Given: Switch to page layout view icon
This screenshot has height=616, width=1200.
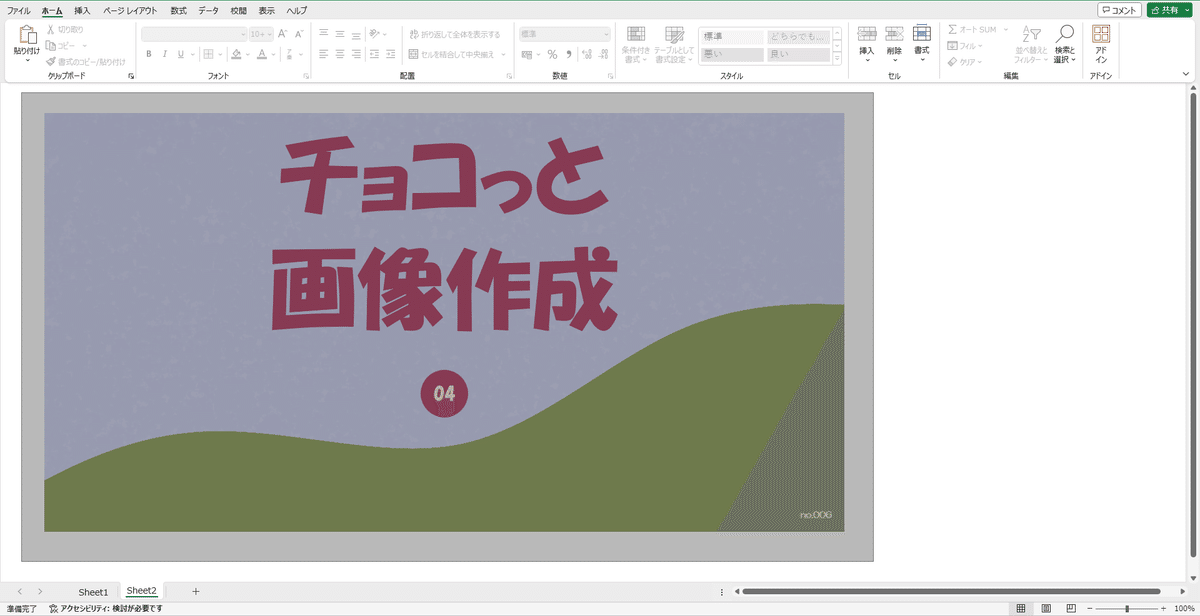Looking at the screenshot, I should [1045, 608].
